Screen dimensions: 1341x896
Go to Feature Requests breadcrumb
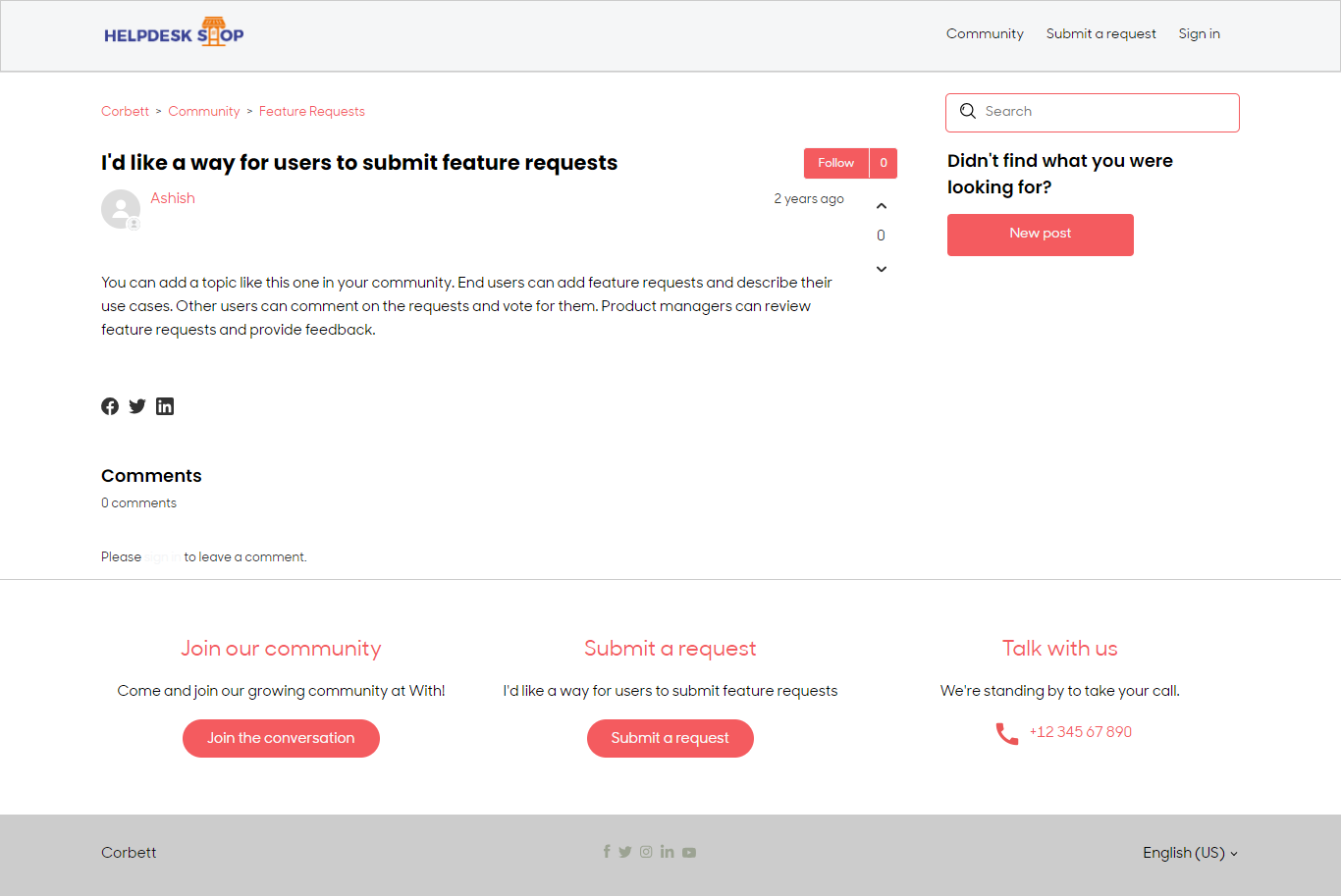pos(312,112)
